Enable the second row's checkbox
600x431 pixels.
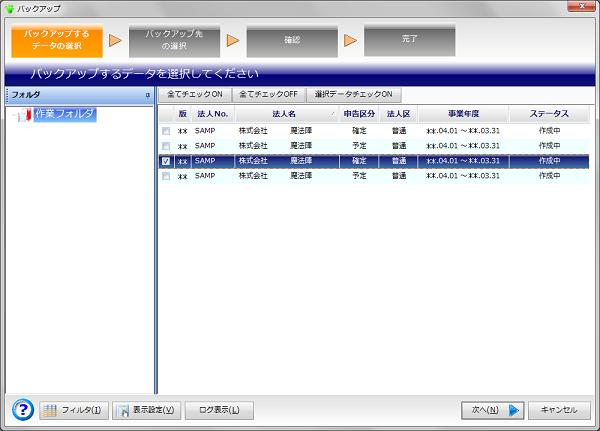click(166, 146)
